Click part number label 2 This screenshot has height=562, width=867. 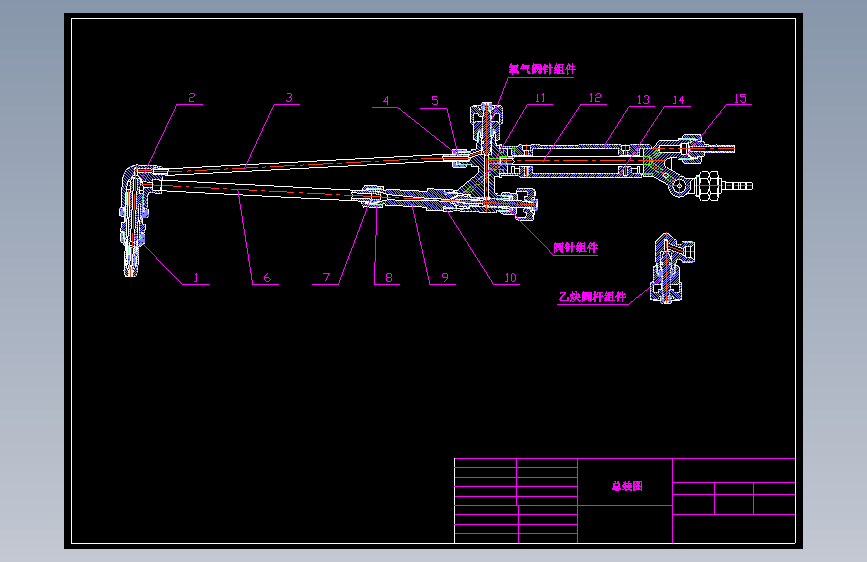pyautogui.click(x=192, y=98)
